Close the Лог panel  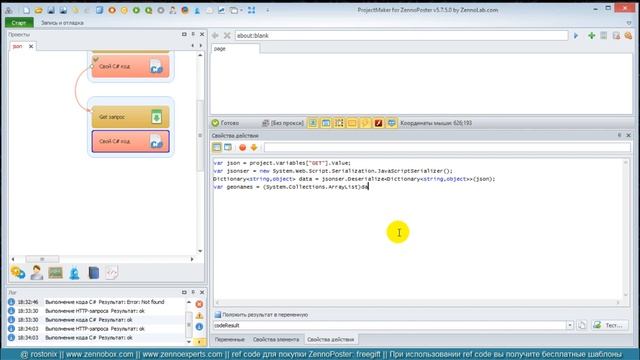202,292
